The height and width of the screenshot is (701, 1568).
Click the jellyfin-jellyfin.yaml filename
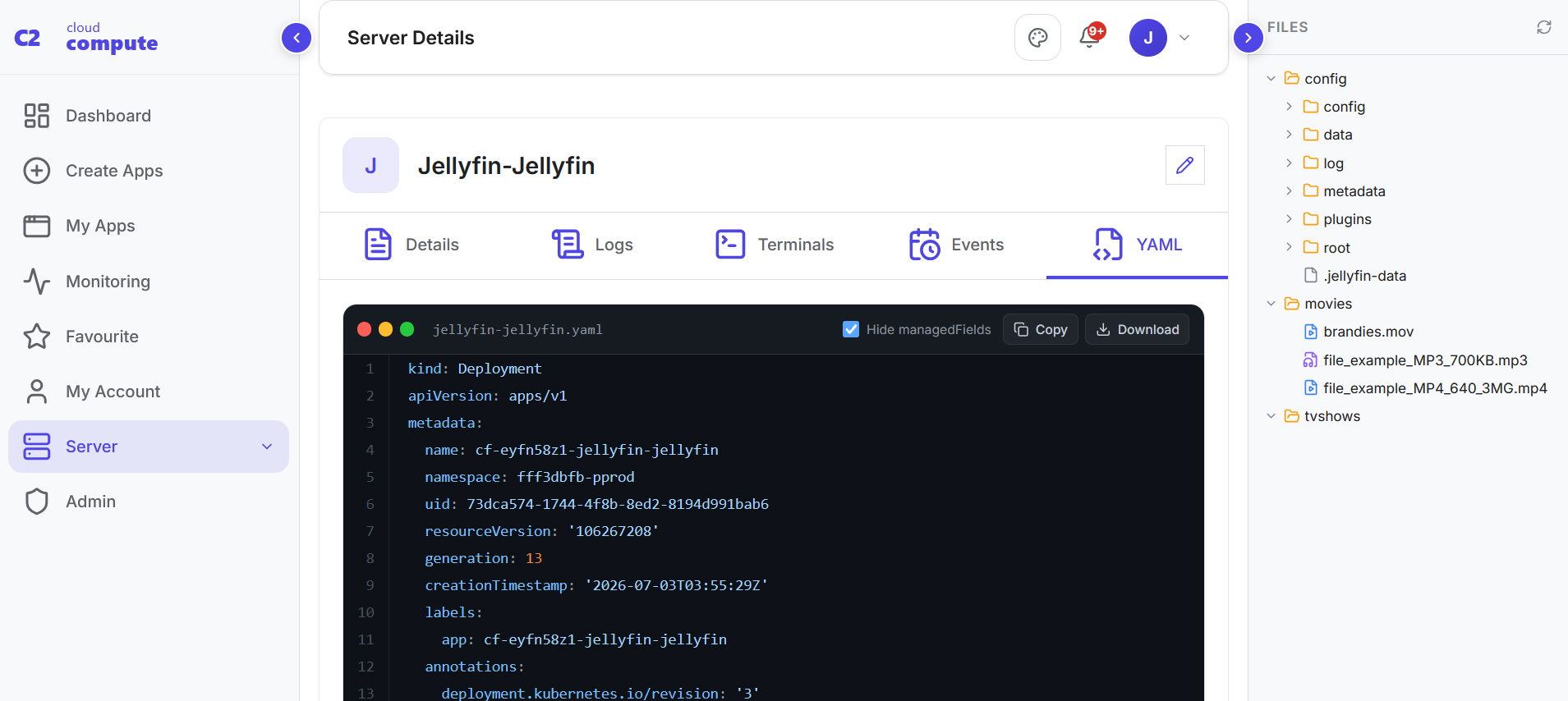point(517,329)
